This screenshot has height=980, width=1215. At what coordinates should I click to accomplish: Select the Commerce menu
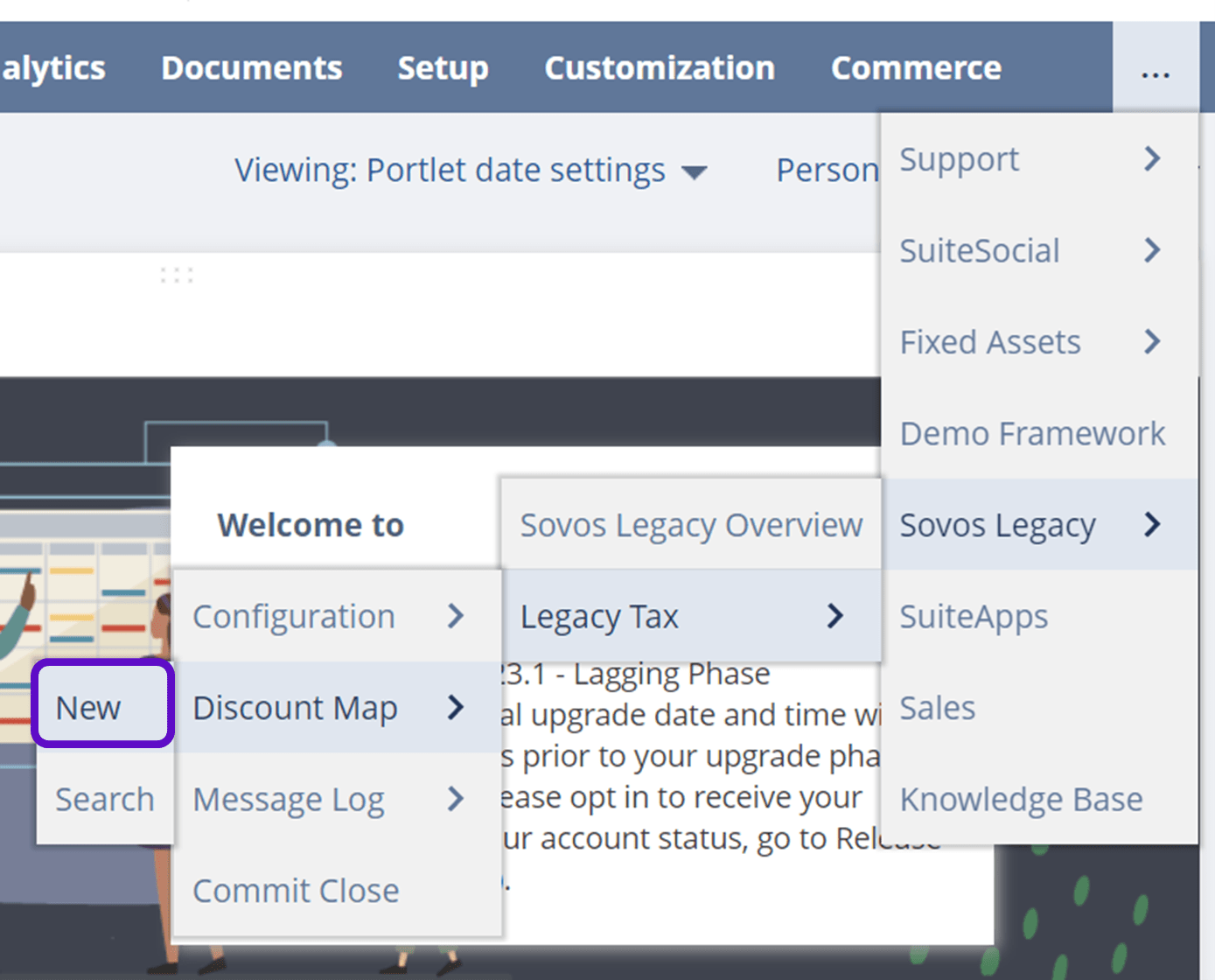[x=915, y=68]
